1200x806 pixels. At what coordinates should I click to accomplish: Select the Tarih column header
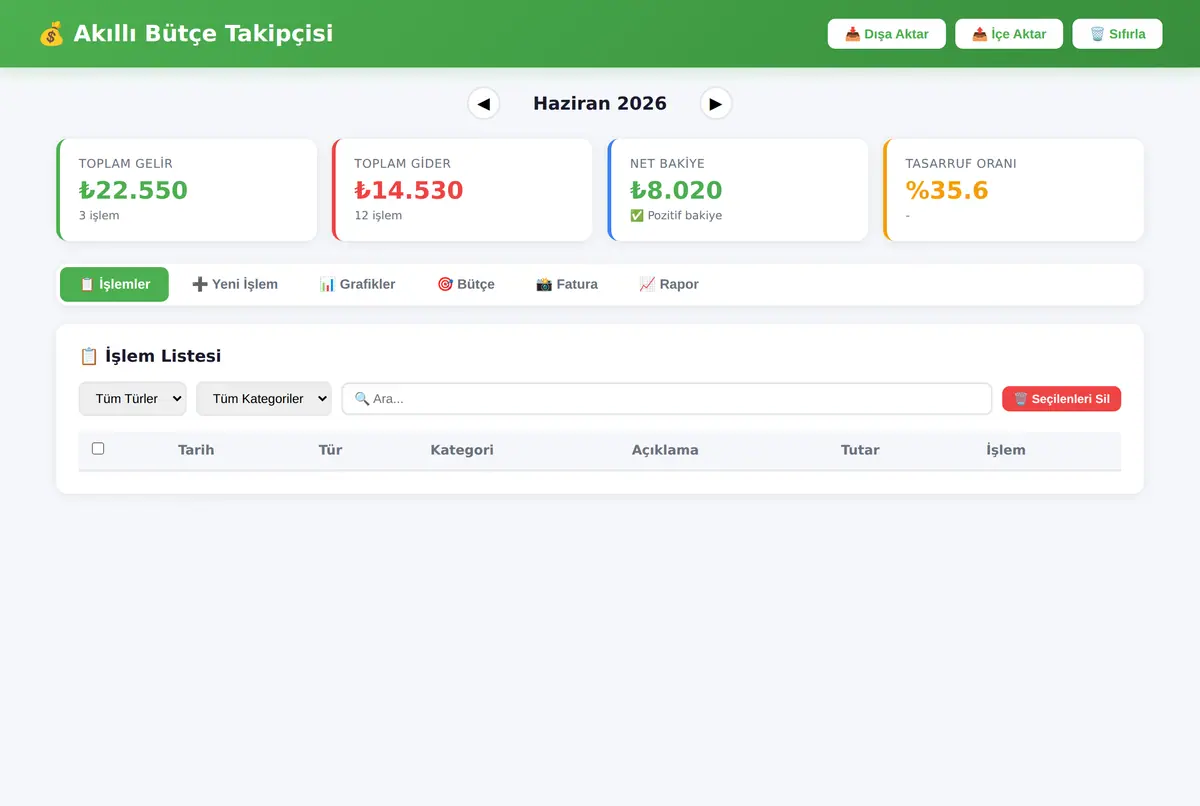point(196,450)
